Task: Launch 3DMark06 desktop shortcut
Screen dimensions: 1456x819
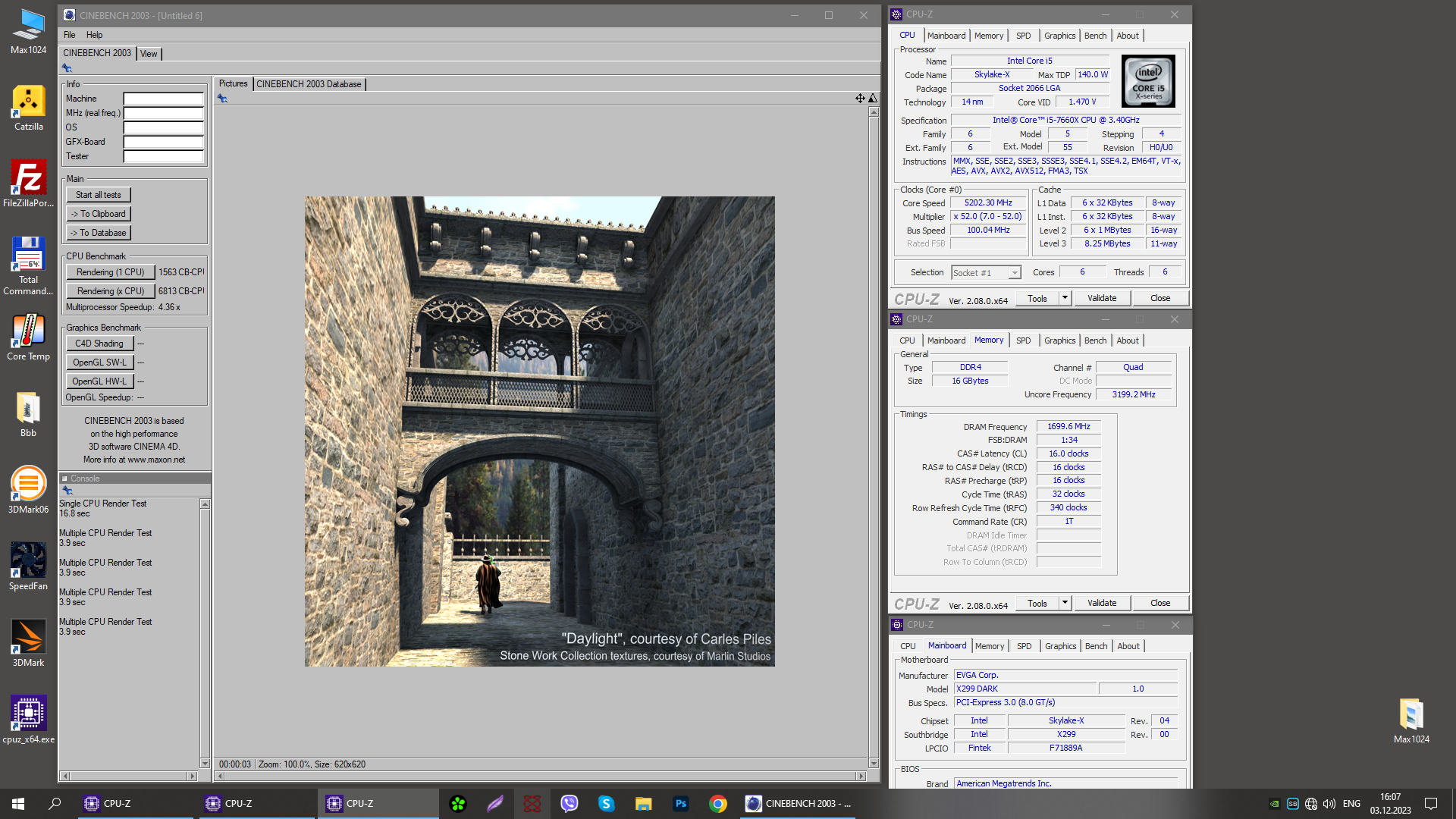Action: point(28,491)
